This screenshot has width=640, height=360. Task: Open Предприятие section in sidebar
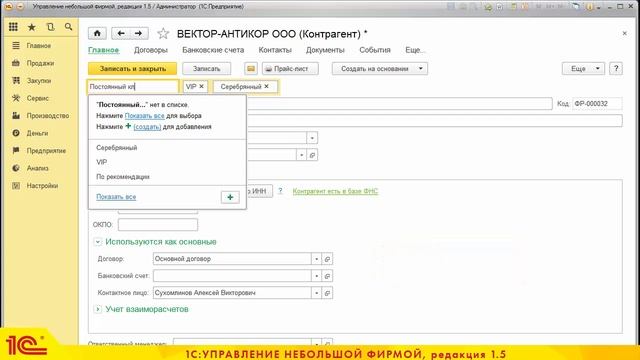tap(46, 151)
